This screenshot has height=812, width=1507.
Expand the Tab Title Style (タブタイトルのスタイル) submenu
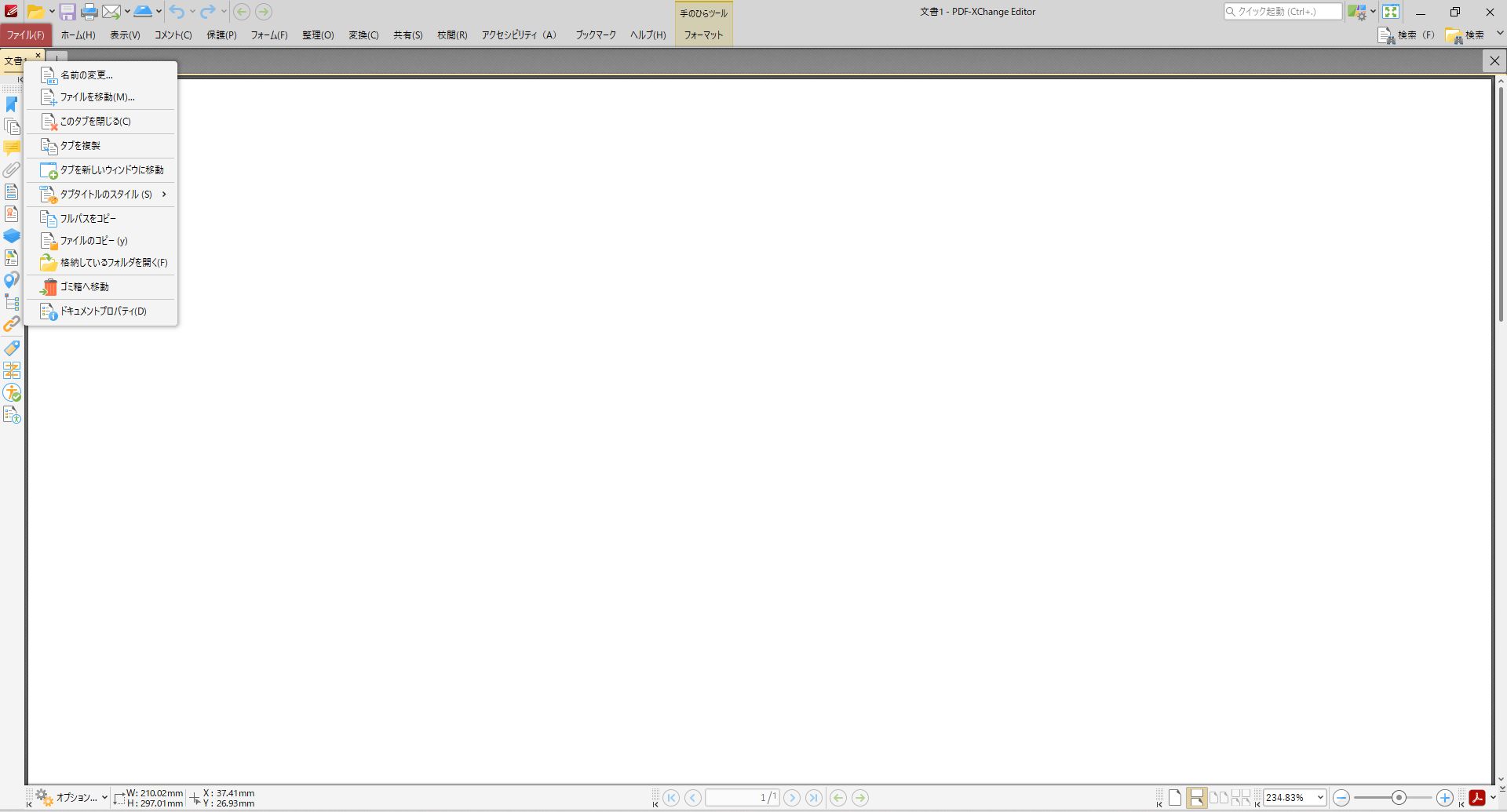click(100, 194)
